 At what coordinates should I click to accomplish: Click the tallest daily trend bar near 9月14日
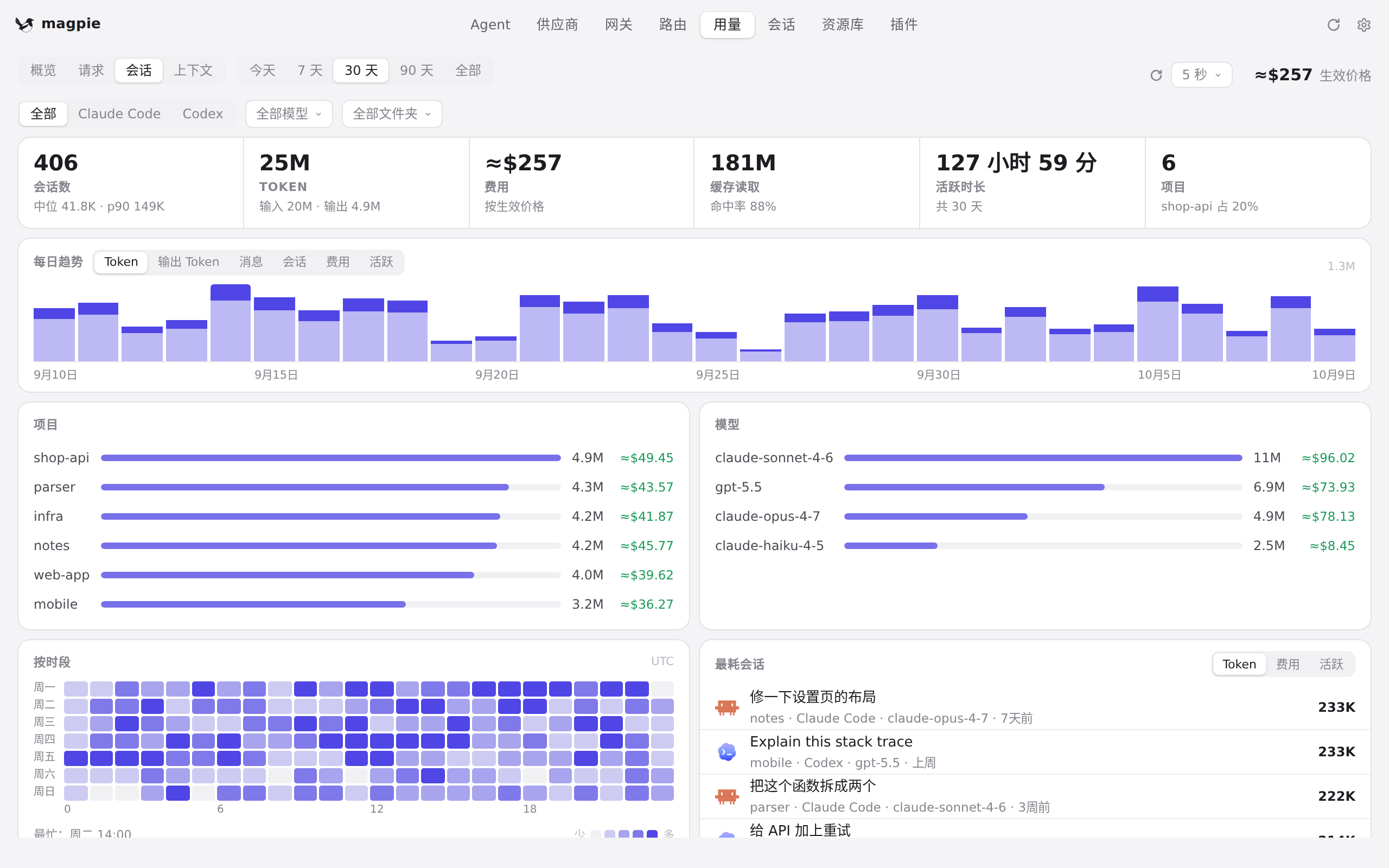point(230,323)
